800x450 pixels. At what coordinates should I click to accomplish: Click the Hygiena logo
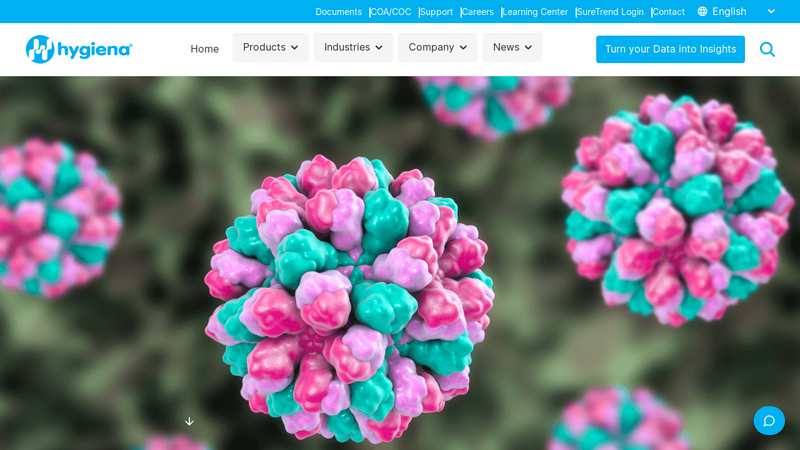[x=79, y=49]
